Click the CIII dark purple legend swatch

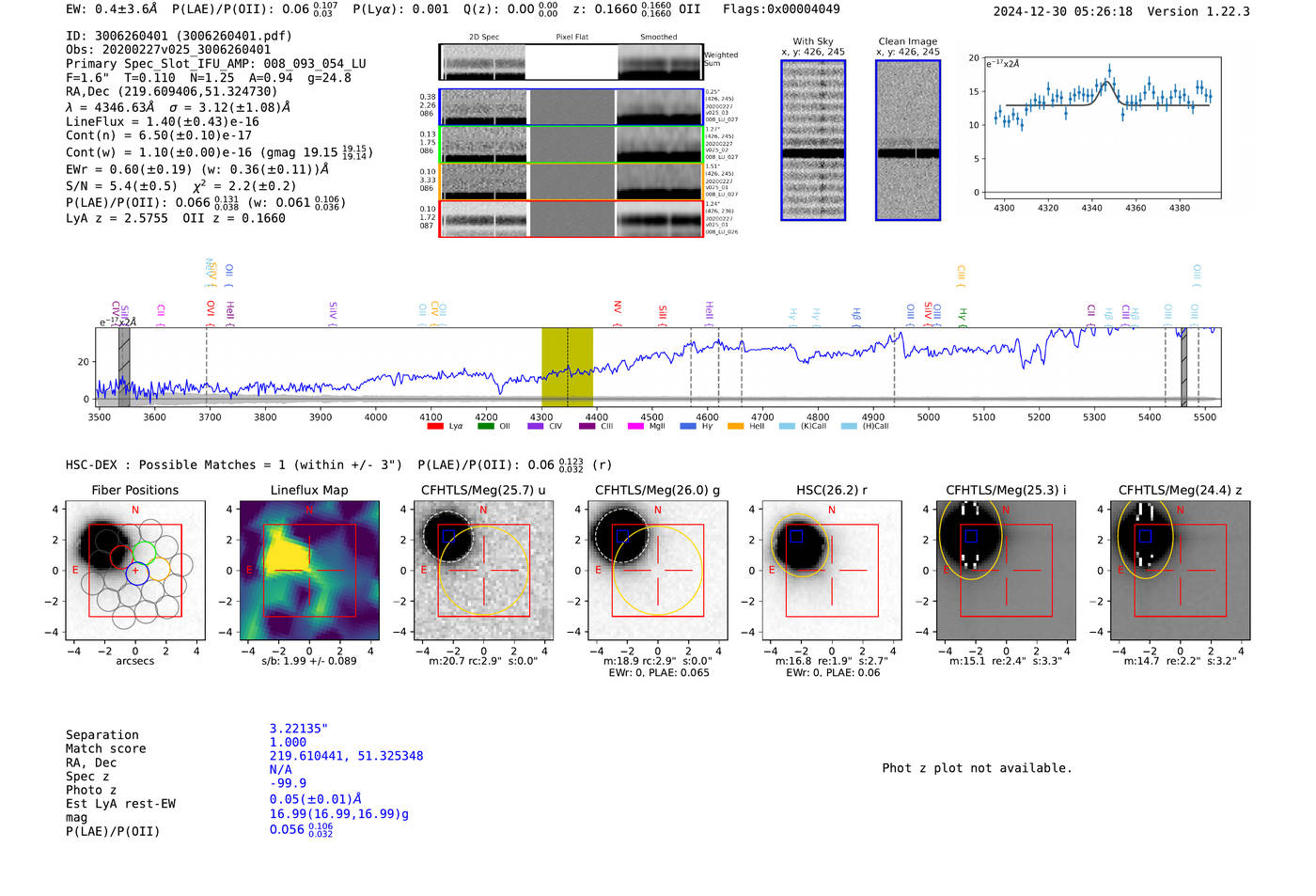tap(587, 426)
